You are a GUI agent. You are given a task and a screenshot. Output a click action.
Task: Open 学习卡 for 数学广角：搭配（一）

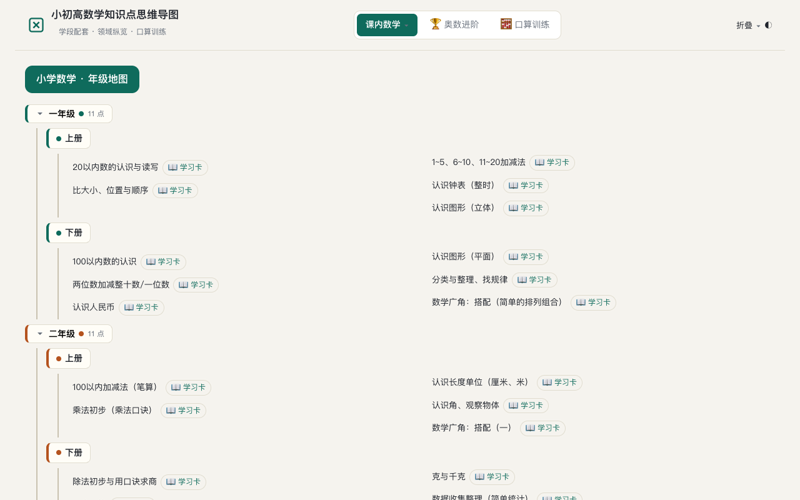[543, 428]
